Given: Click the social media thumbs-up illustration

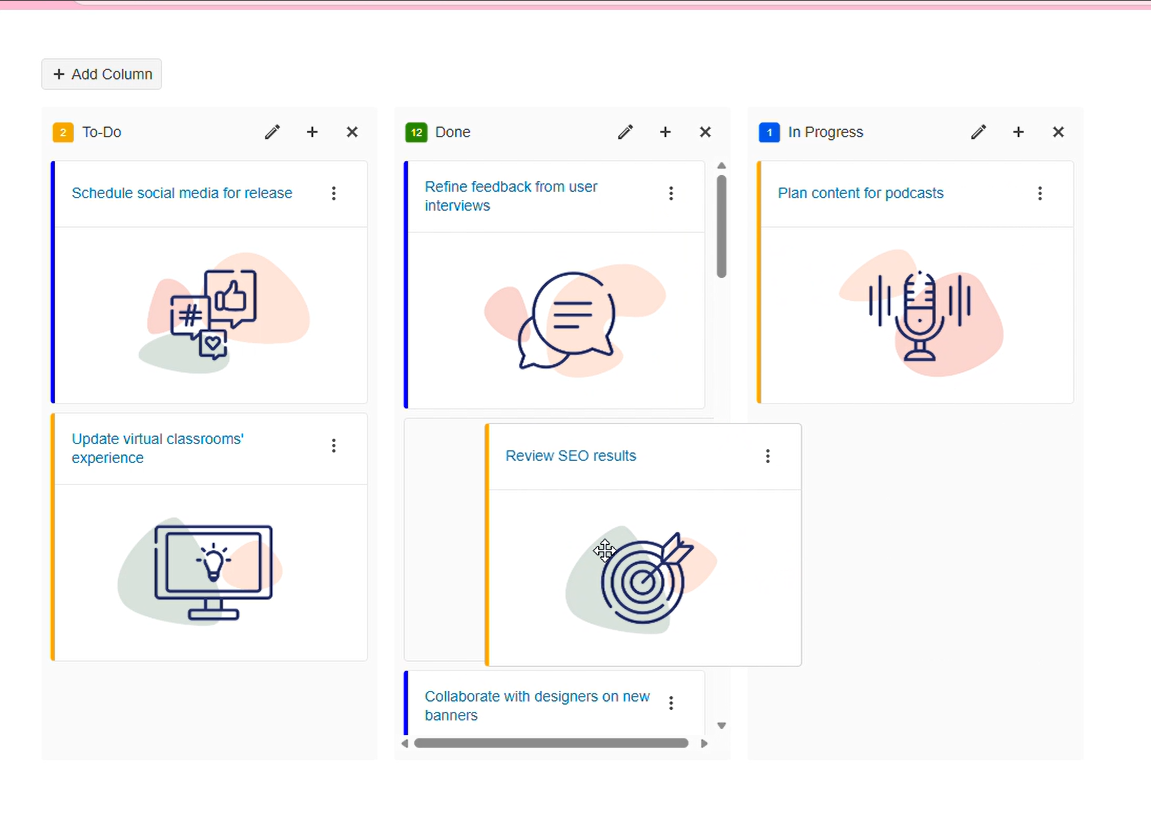Looking at the screenshot, I should pyautogui.click(x=224, y=313).
